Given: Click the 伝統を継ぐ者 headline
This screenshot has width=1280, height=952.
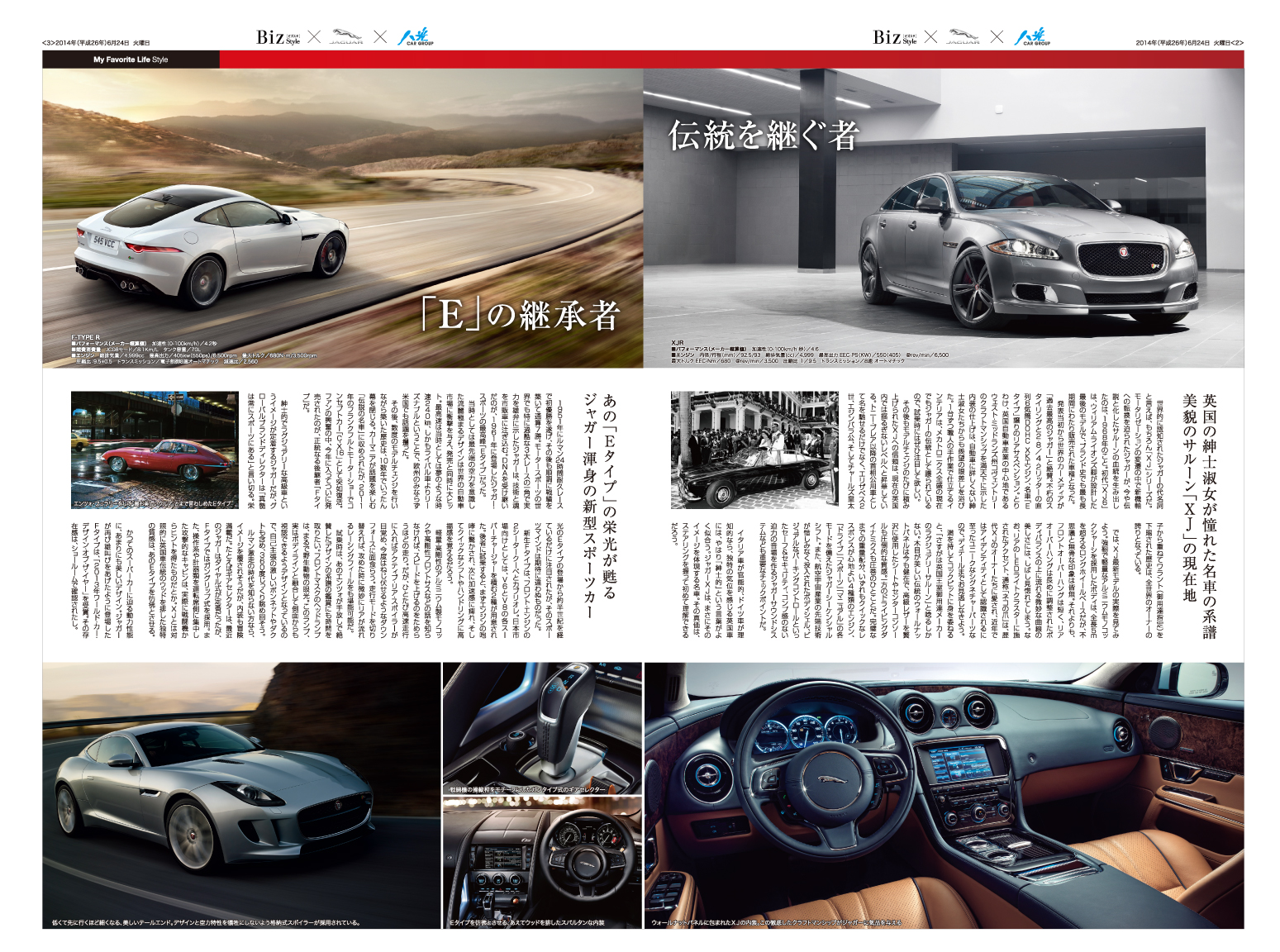Looking at the screenshot, I should coord(764,135).
